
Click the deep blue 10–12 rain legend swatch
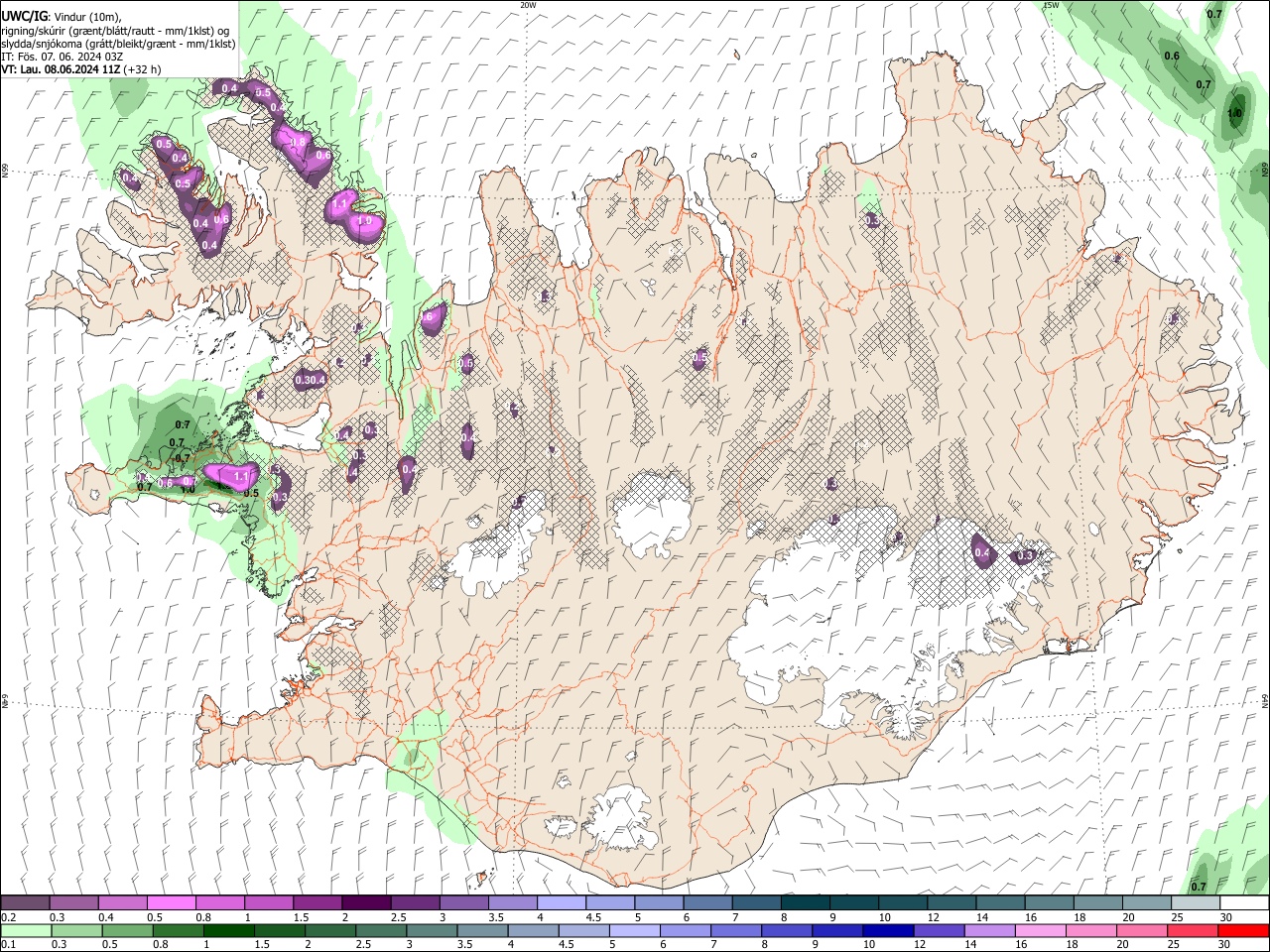click(x=888, y=931)
